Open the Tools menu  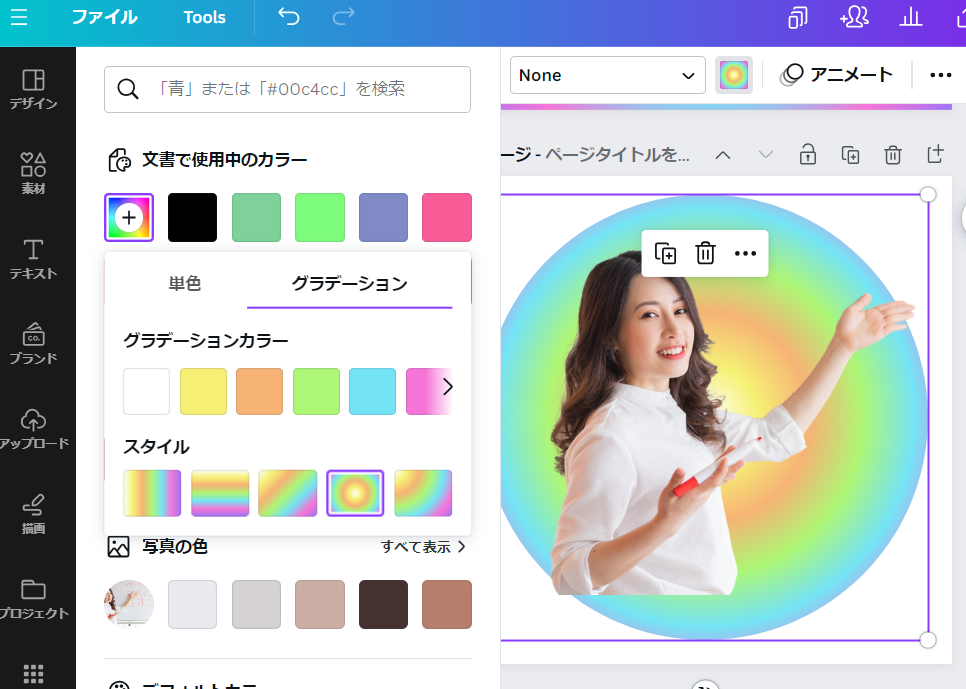tap(205, 17)
